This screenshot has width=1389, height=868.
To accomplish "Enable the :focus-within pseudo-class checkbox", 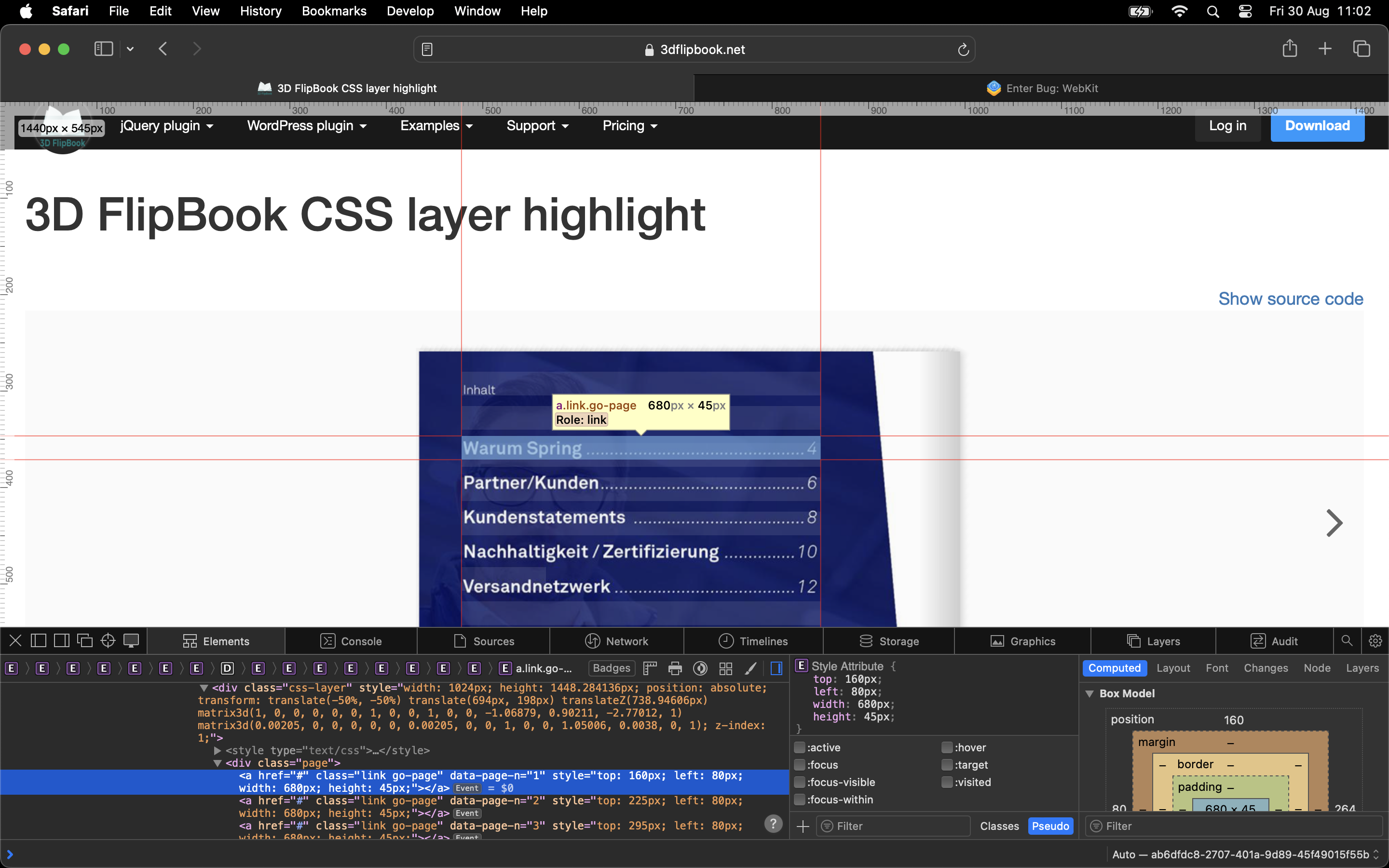I will [x=800, y=799].
